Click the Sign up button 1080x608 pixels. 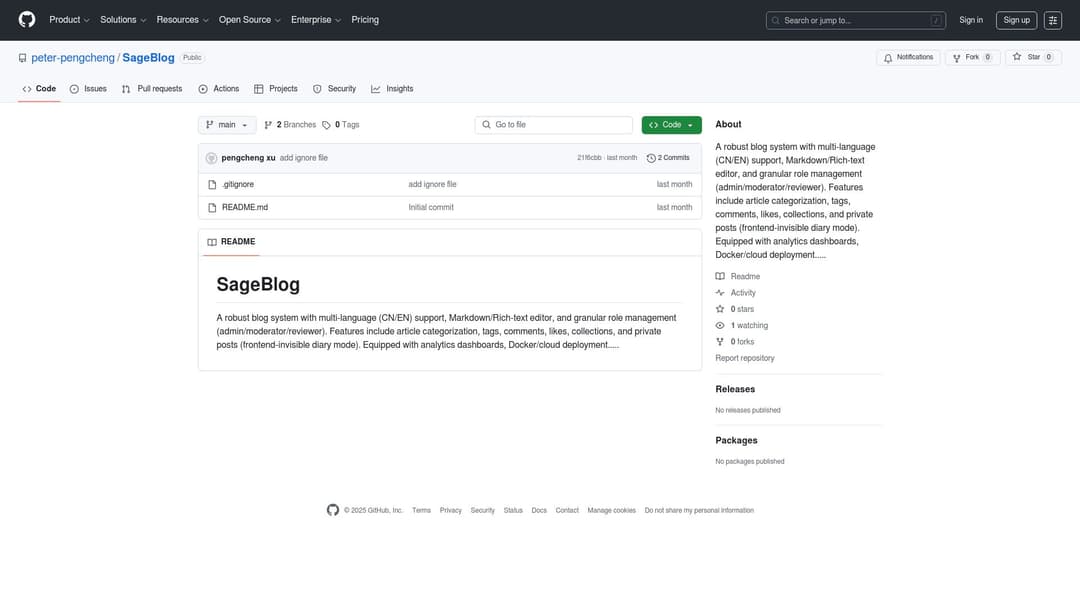pos(1017,21)
